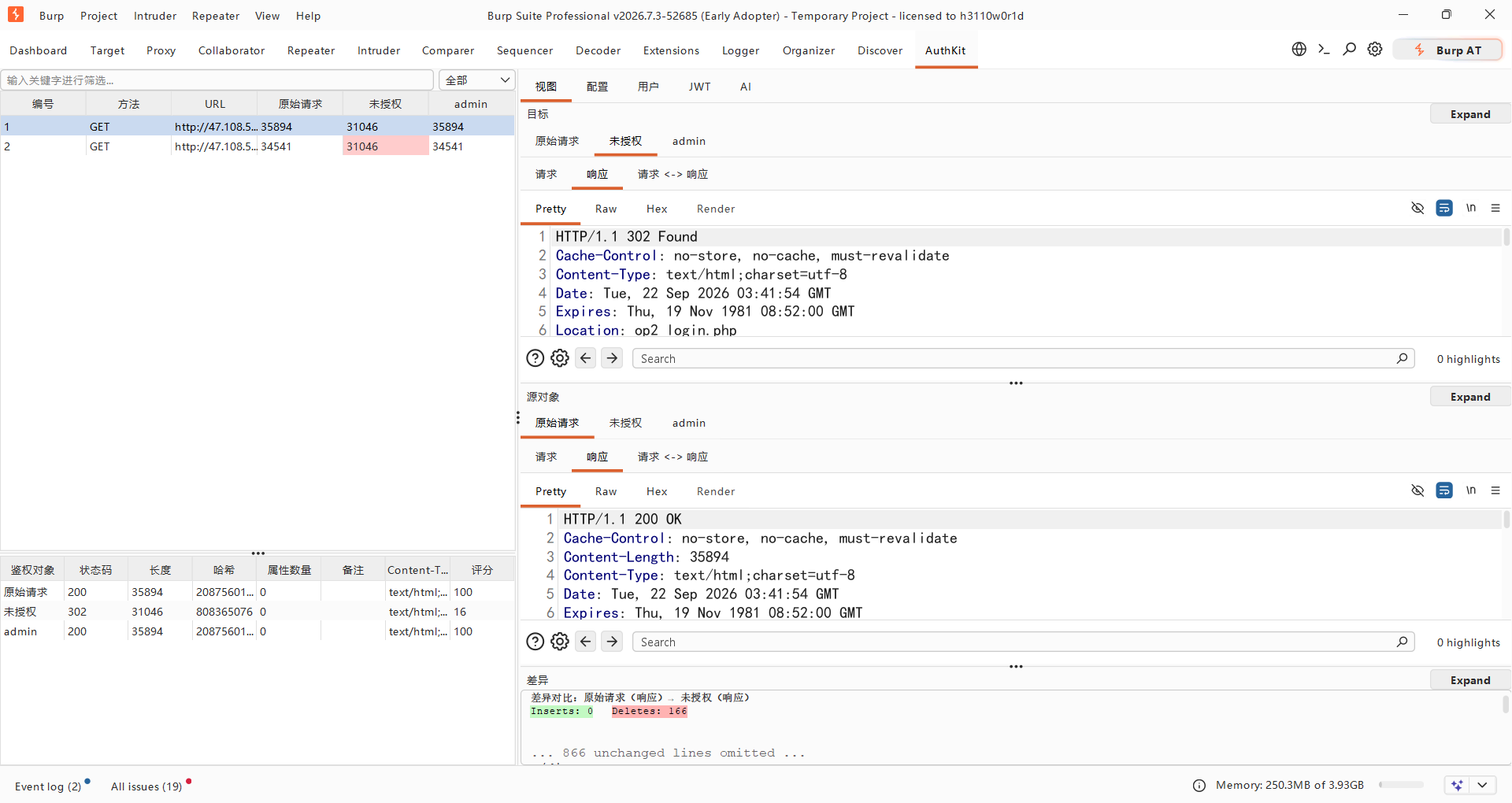1512x803 pixels.
Task: Expand the 源对象 panel
Action: click(x=1469, y=397)
